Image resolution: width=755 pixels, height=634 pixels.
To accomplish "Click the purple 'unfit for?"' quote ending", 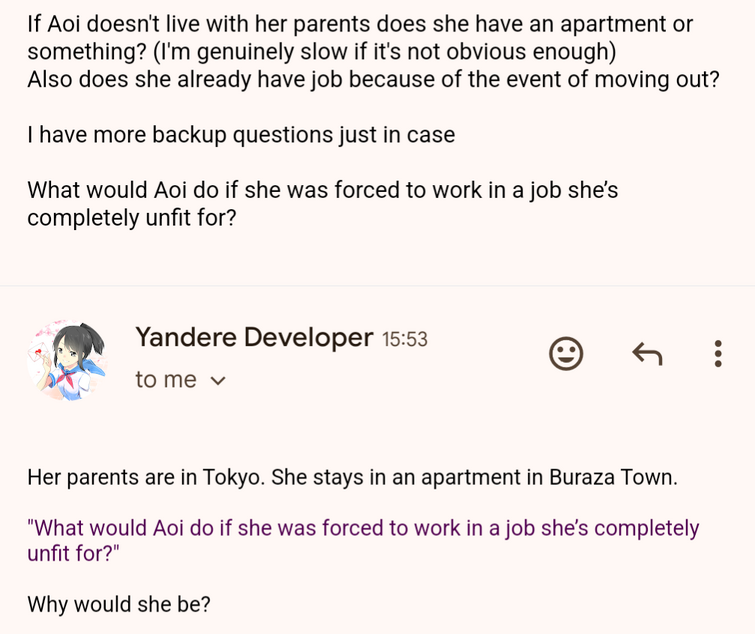I will [x=73, y=554].
